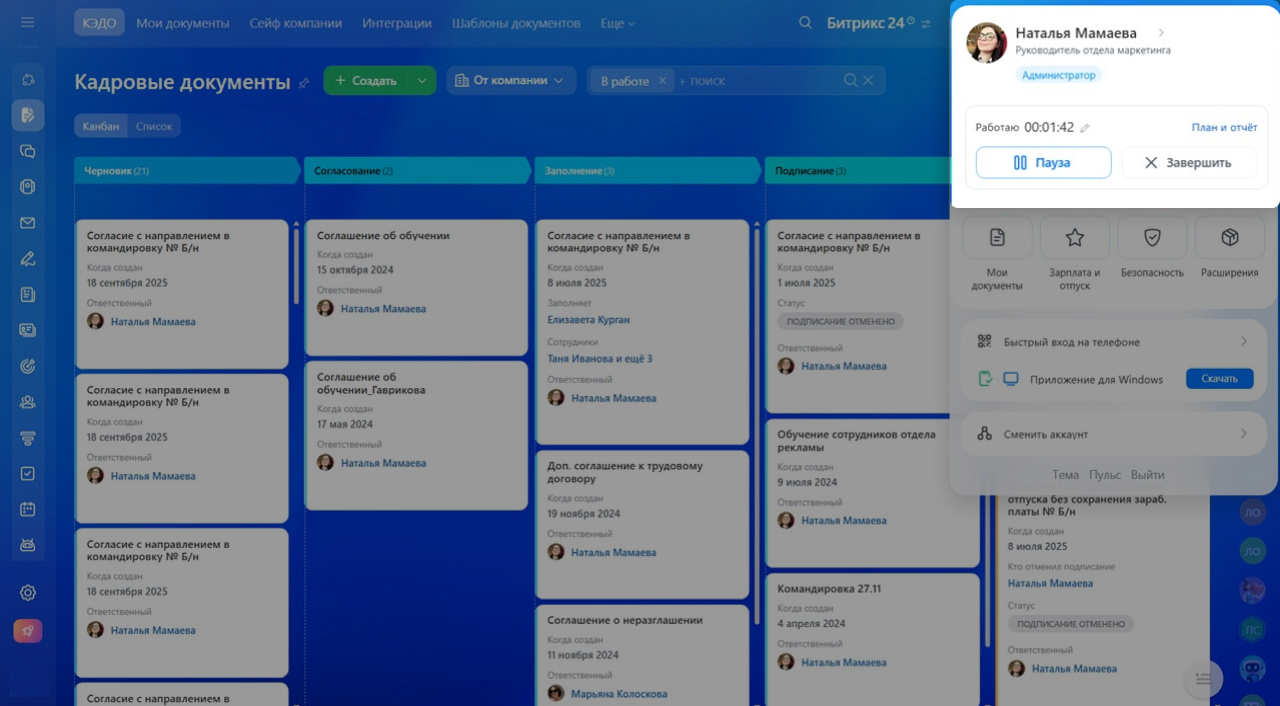
Task: Open the rounded square sidebar icon below chat
Action: pos(28,187)
